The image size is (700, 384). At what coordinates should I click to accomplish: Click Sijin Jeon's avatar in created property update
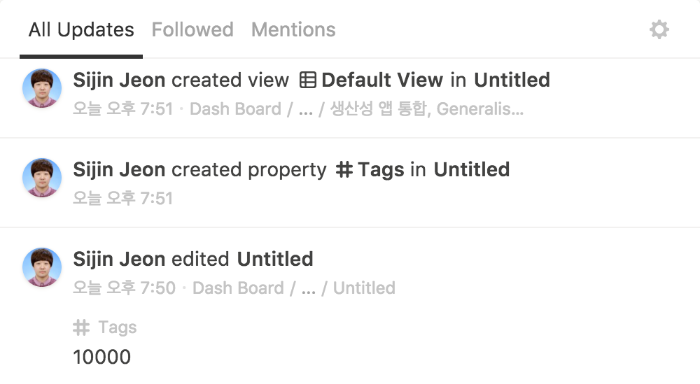click(x=42, y=177)
